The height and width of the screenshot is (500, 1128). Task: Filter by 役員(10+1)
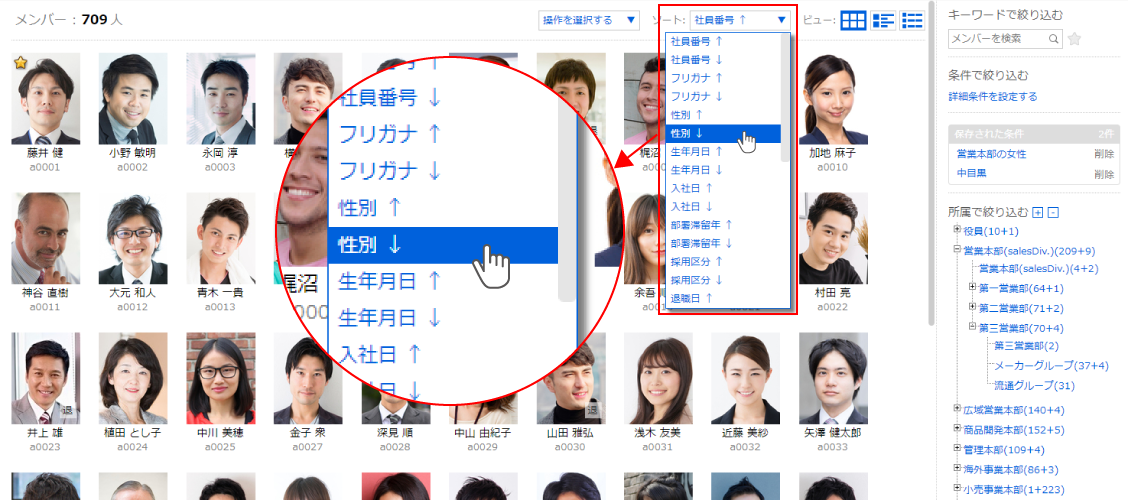click(991, 231)
